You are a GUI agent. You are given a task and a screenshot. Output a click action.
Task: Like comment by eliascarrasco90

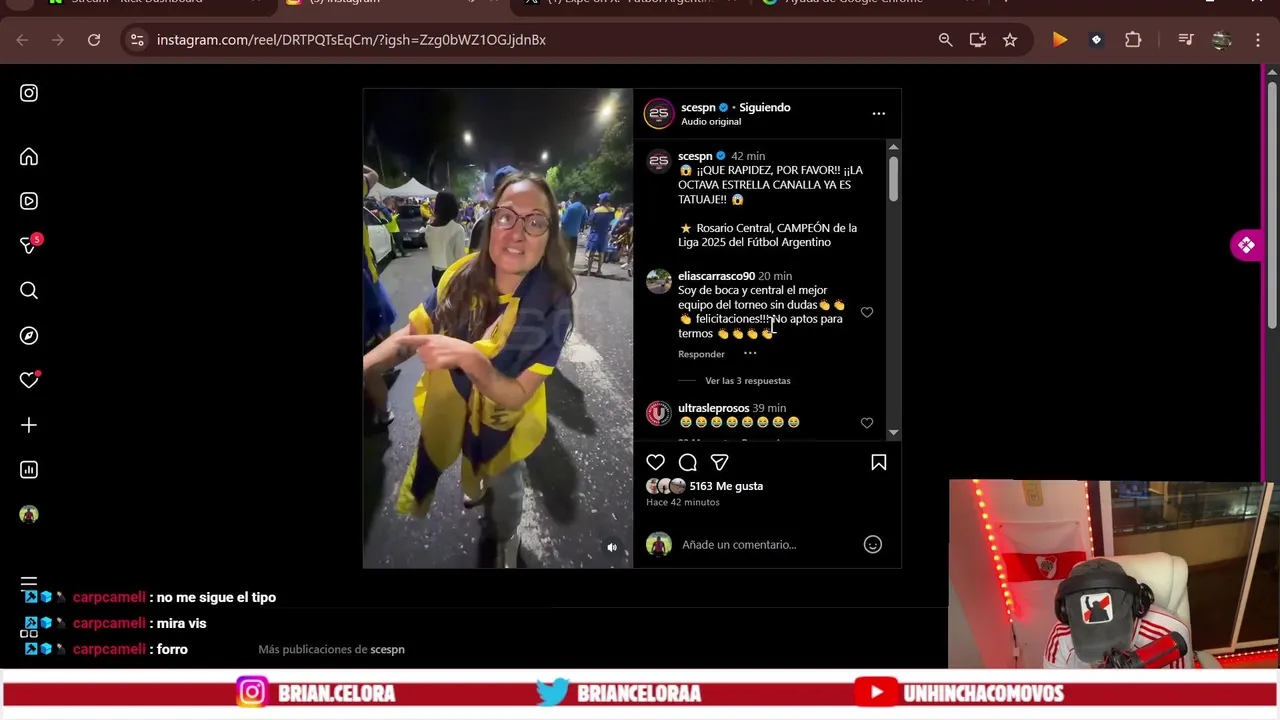coord(867,313)
